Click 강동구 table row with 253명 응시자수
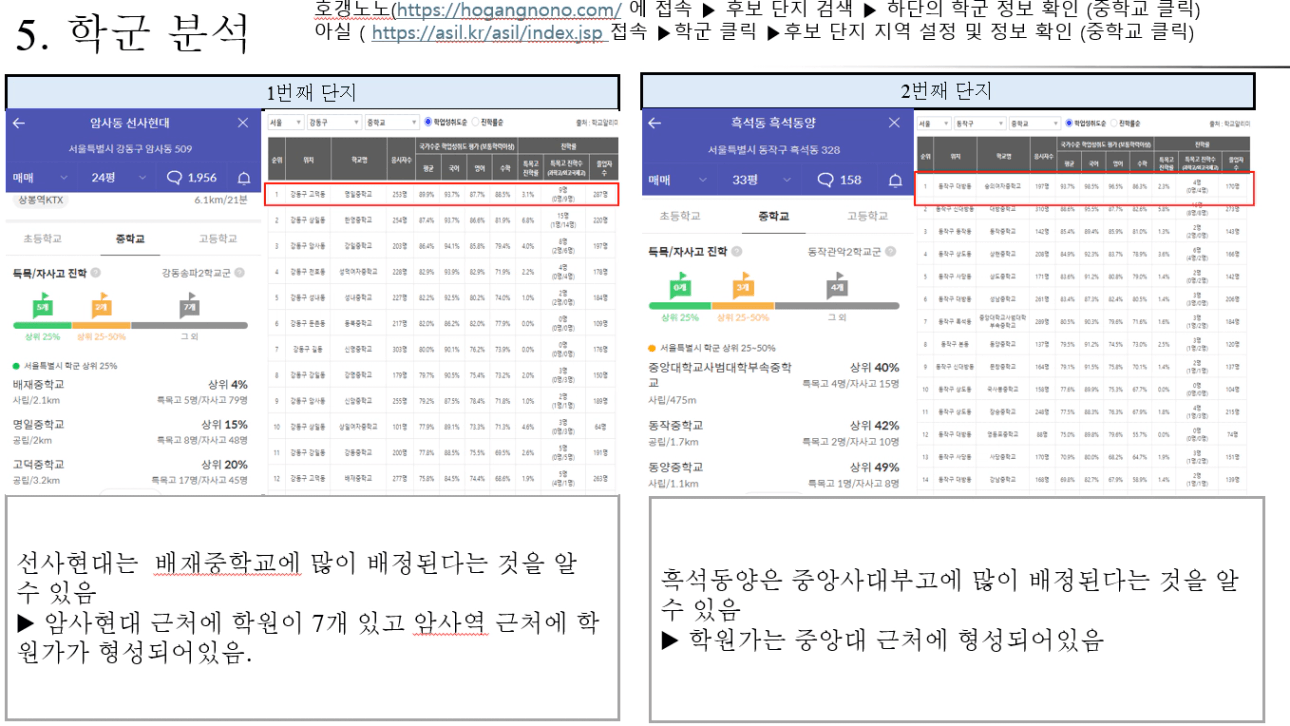 click(440, 194)
